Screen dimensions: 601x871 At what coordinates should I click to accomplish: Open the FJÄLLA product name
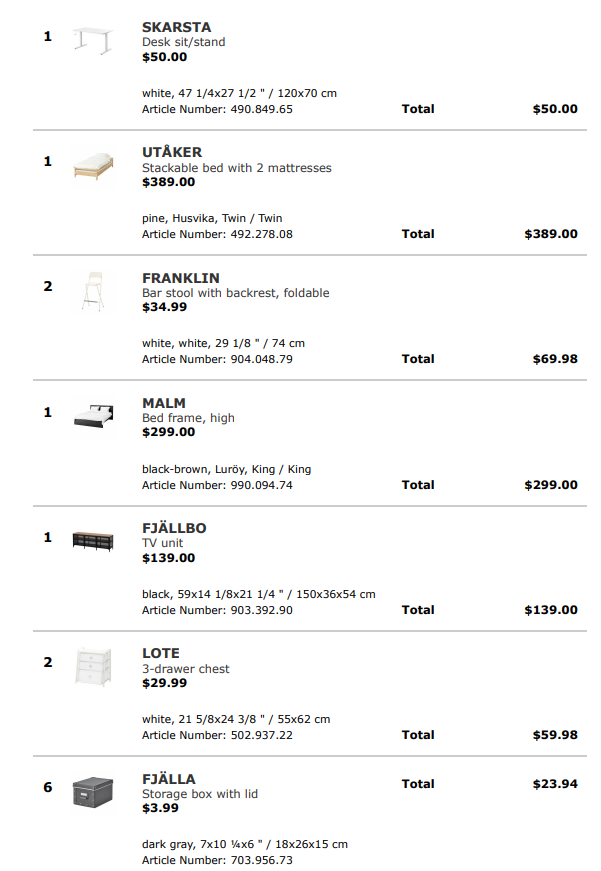click(169, 779)
